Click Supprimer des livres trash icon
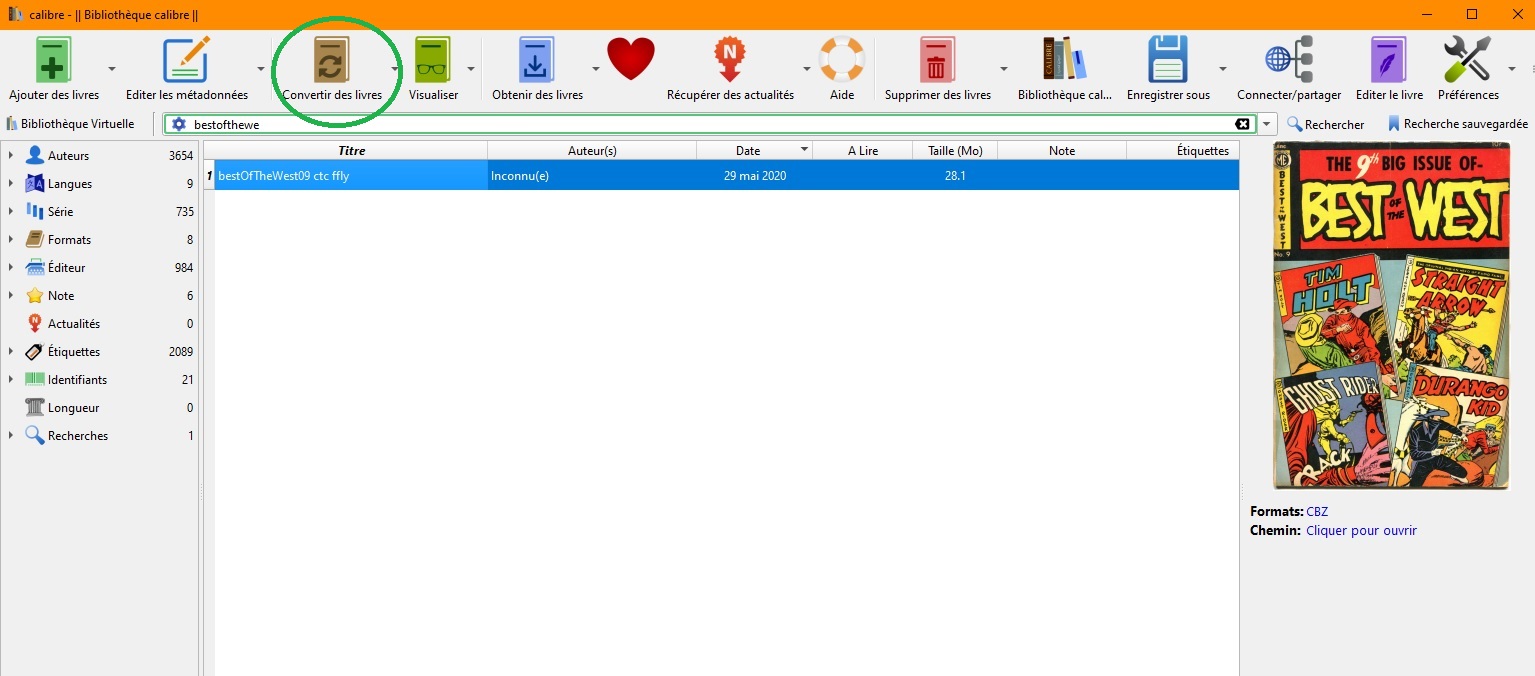Screen dimensions: 1535x676 pos(937,61)
